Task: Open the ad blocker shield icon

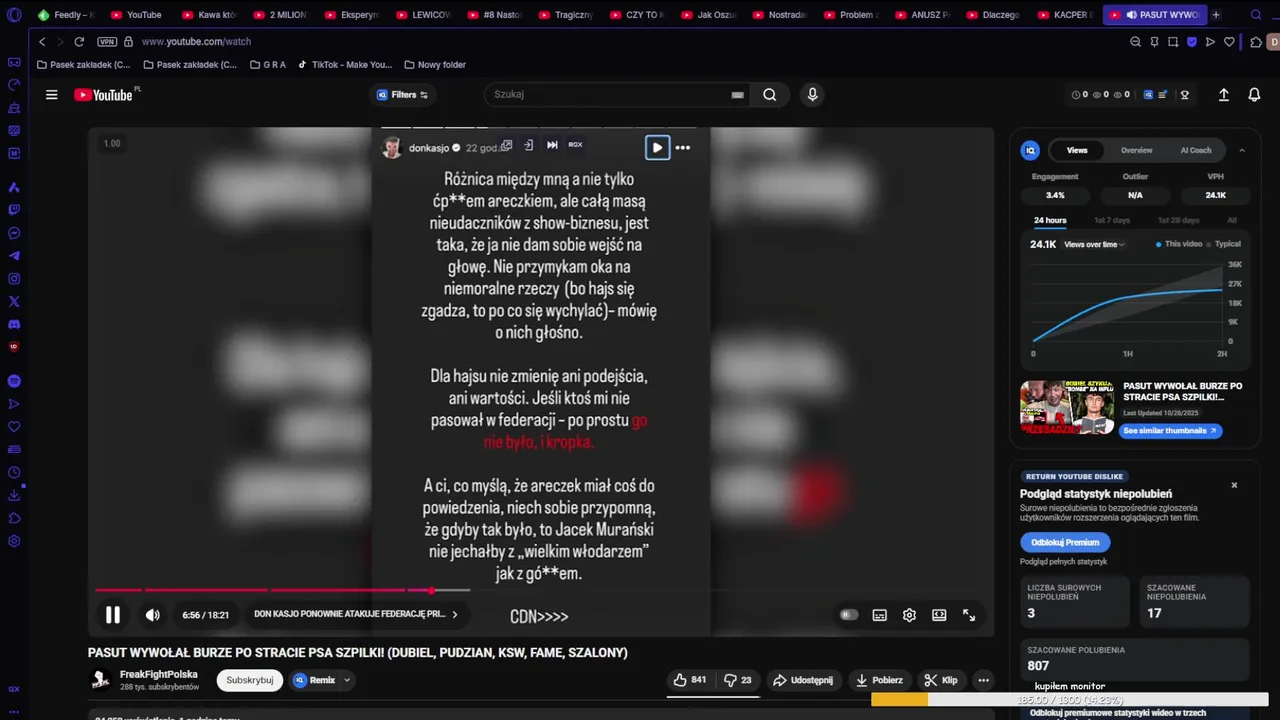Action: coord(1192,42)
